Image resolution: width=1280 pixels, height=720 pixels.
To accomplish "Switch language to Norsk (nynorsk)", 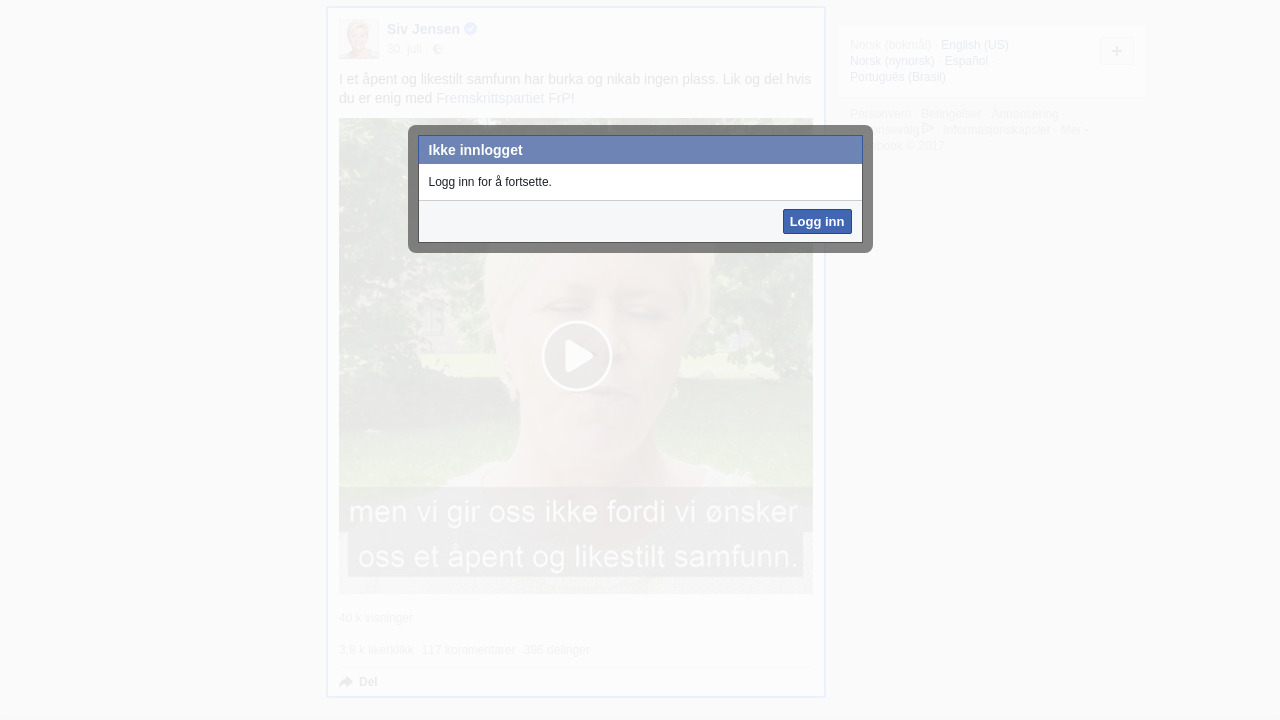I will pyautogui.click(x=892, y=61).
